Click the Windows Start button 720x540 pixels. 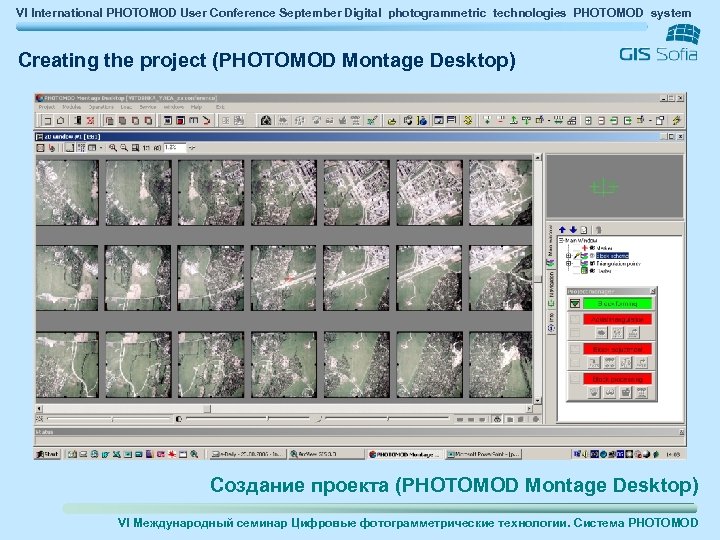(x=48, y=454)
